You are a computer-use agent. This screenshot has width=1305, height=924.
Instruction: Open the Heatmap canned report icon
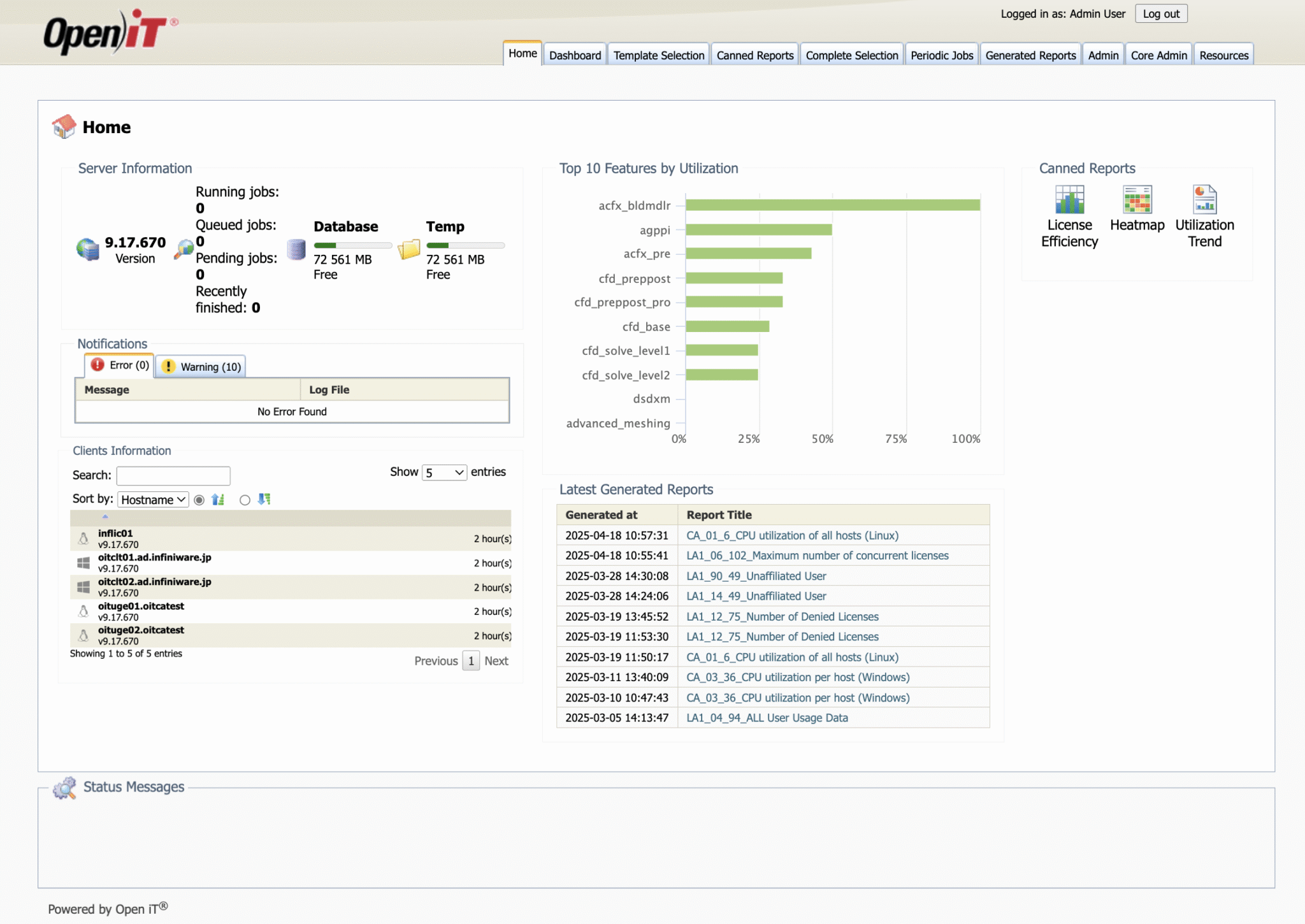pyautogui.click(x=1137, y=200)
